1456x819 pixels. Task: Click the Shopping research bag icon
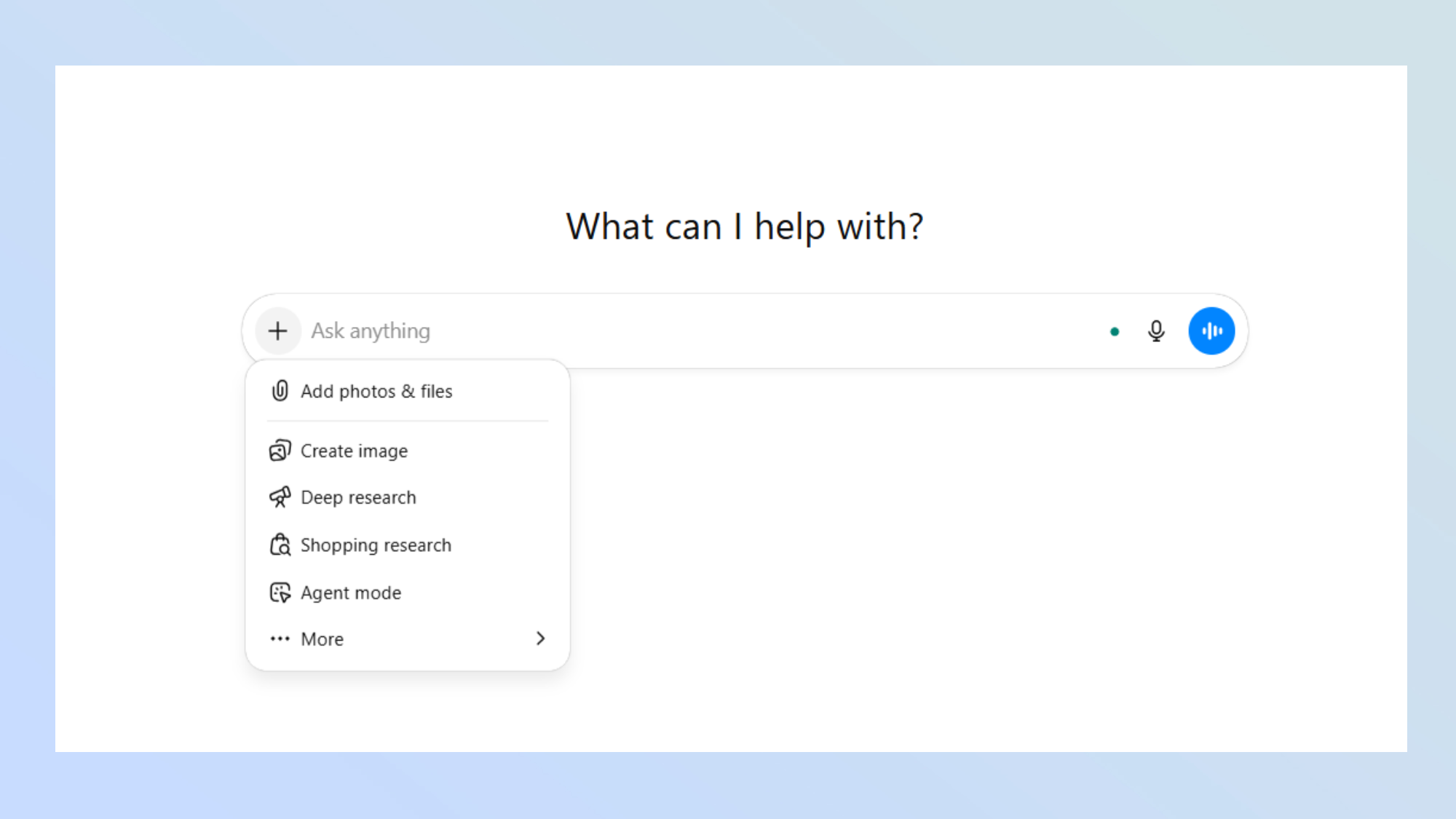point(280,545)
